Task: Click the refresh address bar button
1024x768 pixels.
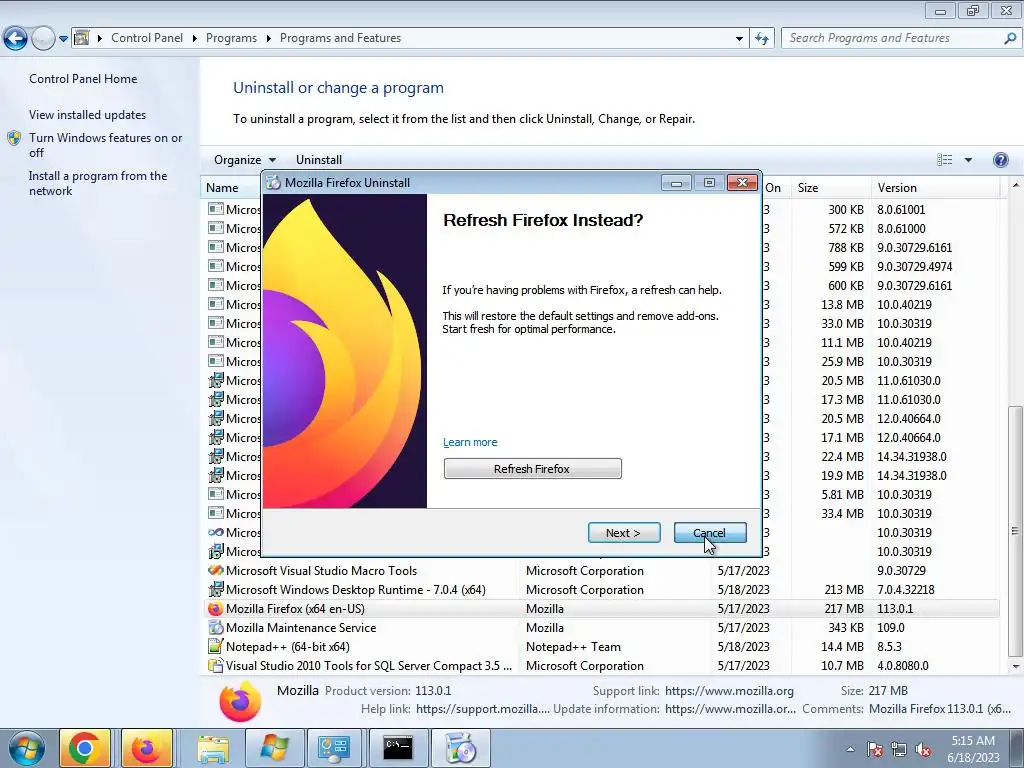Action: [762, 39]
